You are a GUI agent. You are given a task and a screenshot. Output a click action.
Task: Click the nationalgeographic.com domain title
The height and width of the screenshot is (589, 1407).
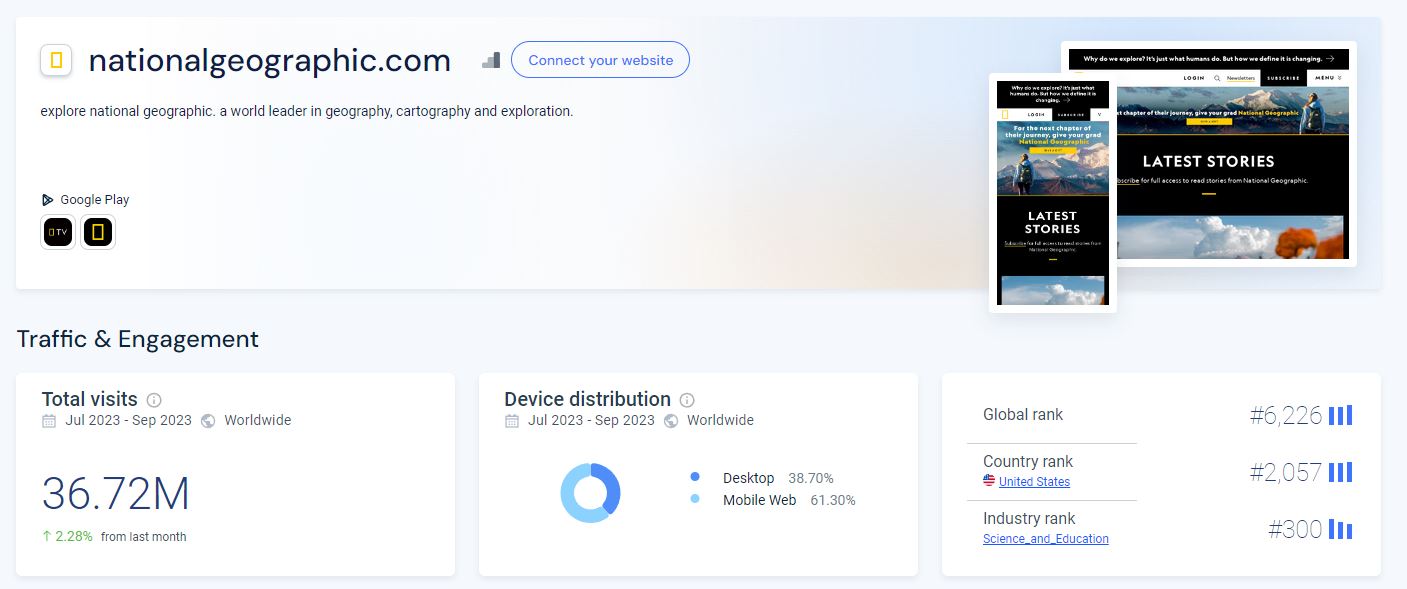270,61
